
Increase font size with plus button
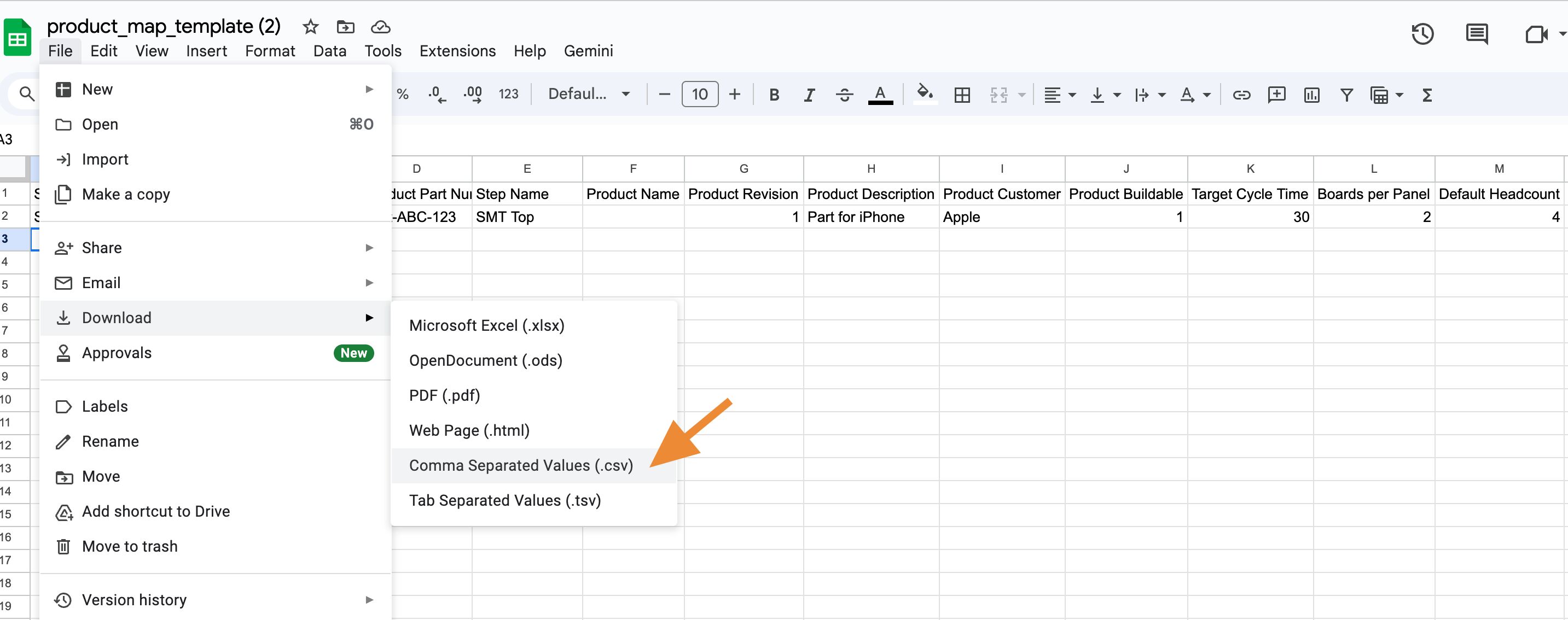[734, 94]
